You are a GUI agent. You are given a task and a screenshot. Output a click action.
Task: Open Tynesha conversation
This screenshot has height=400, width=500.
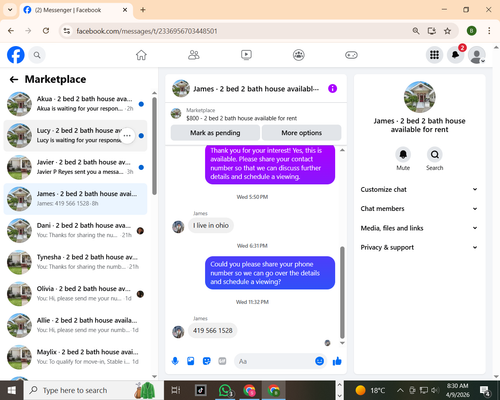click(75, 262)
